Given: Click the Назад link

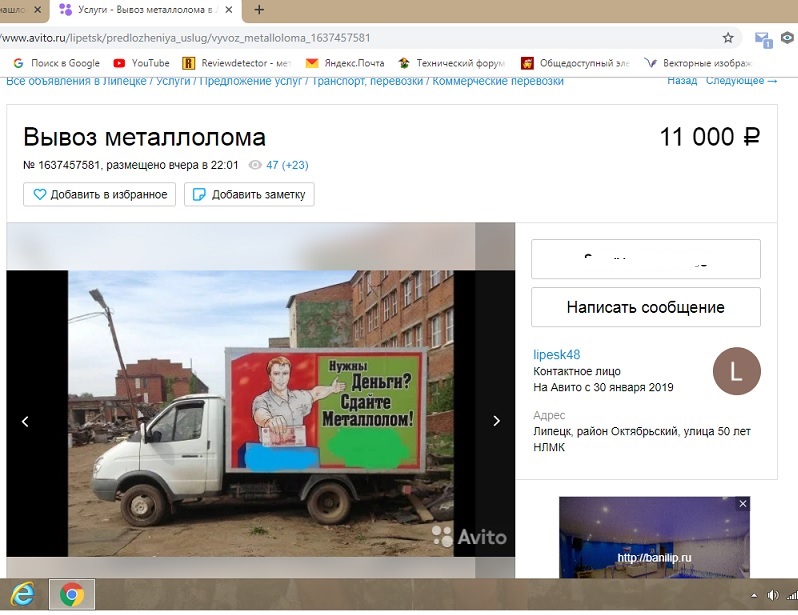Looking at the screenshot, I should 682,81.
